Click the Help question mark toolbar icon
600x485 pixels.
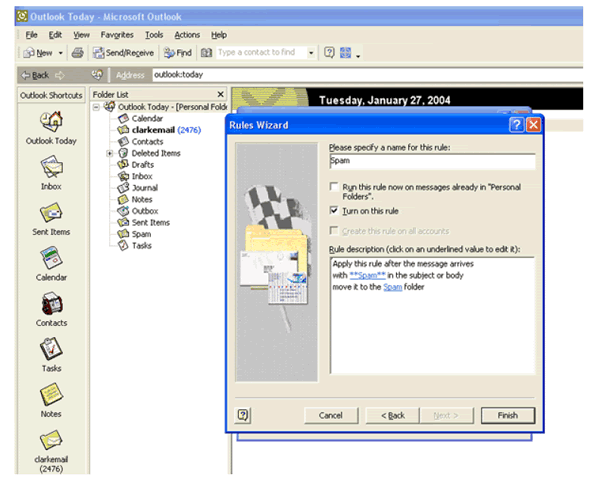pos(329,52)
